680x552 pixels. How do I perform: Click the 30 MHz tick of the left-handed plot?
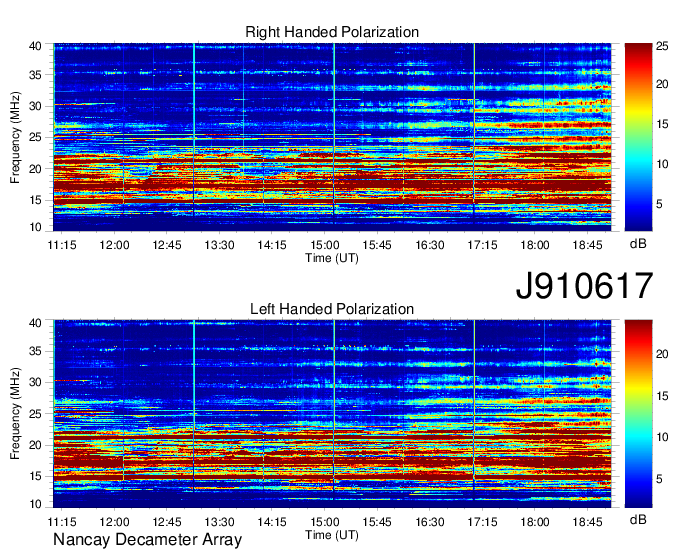(35, 382)
